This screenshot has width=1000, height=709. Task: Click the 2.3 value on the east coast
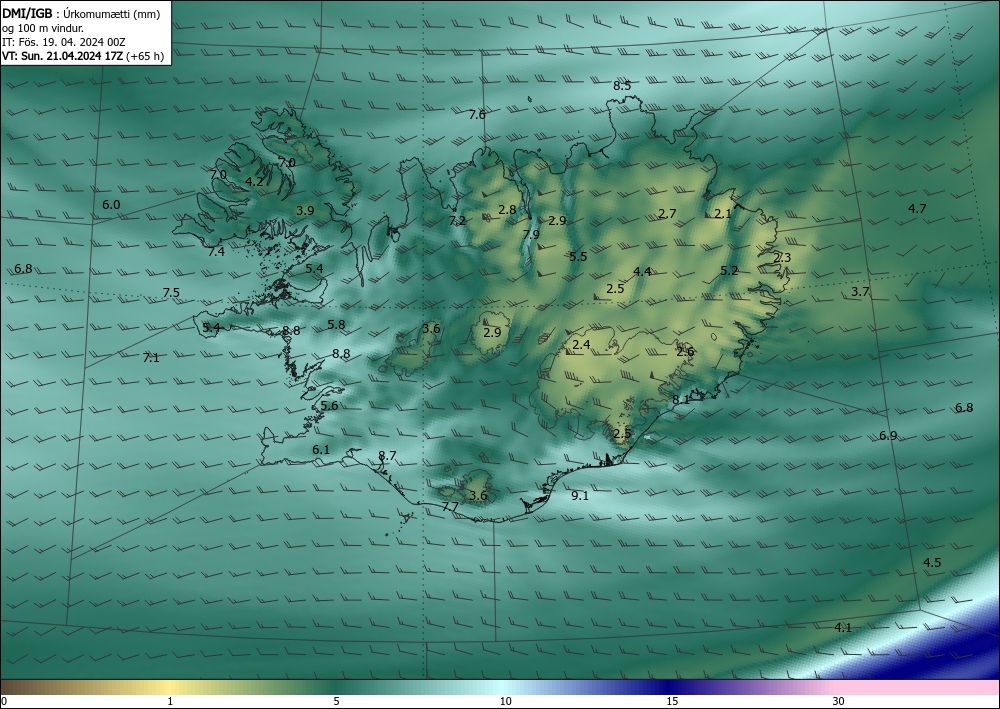point(782,258)
